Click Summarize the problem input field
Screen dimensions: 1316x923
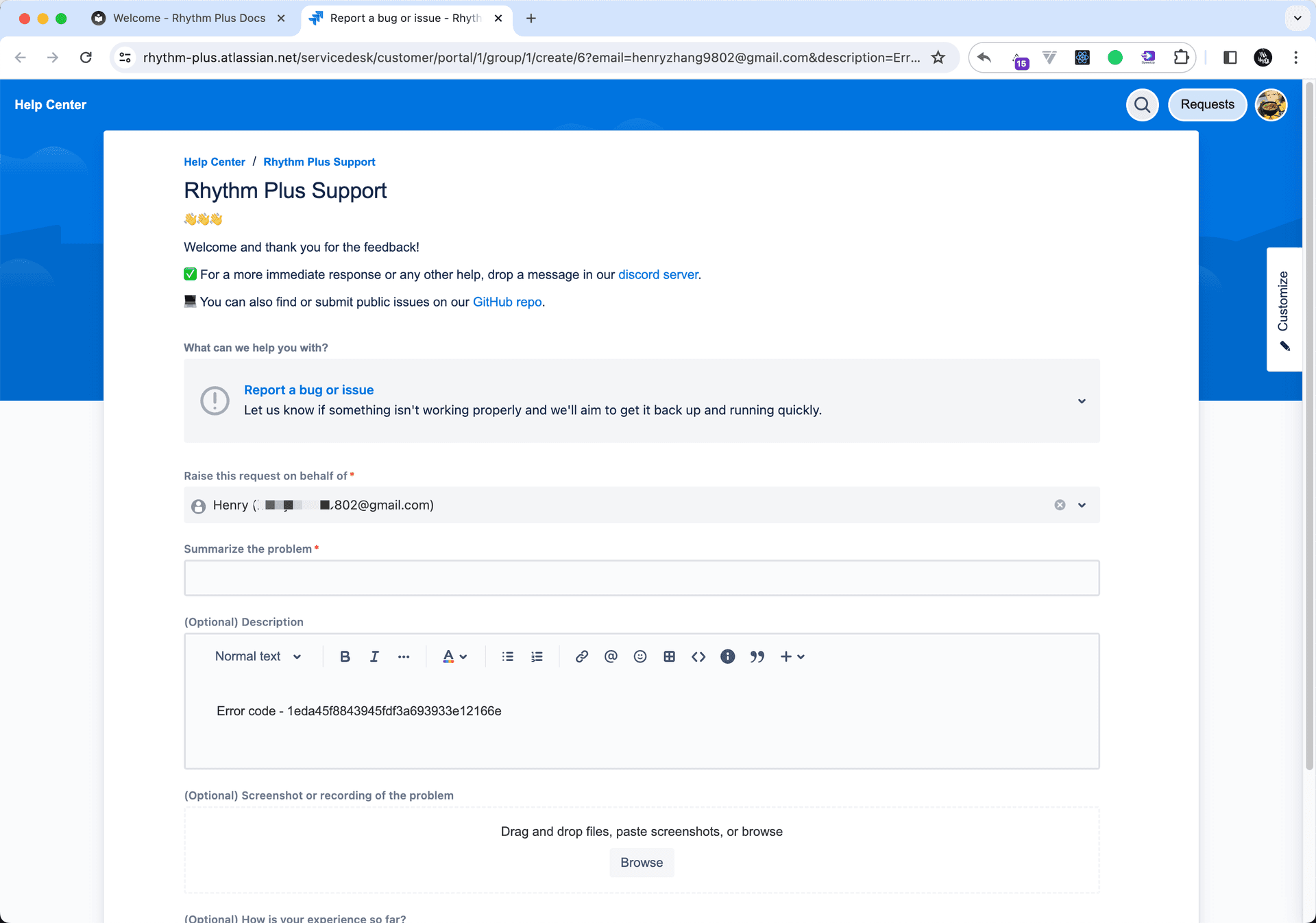point(642,578)
